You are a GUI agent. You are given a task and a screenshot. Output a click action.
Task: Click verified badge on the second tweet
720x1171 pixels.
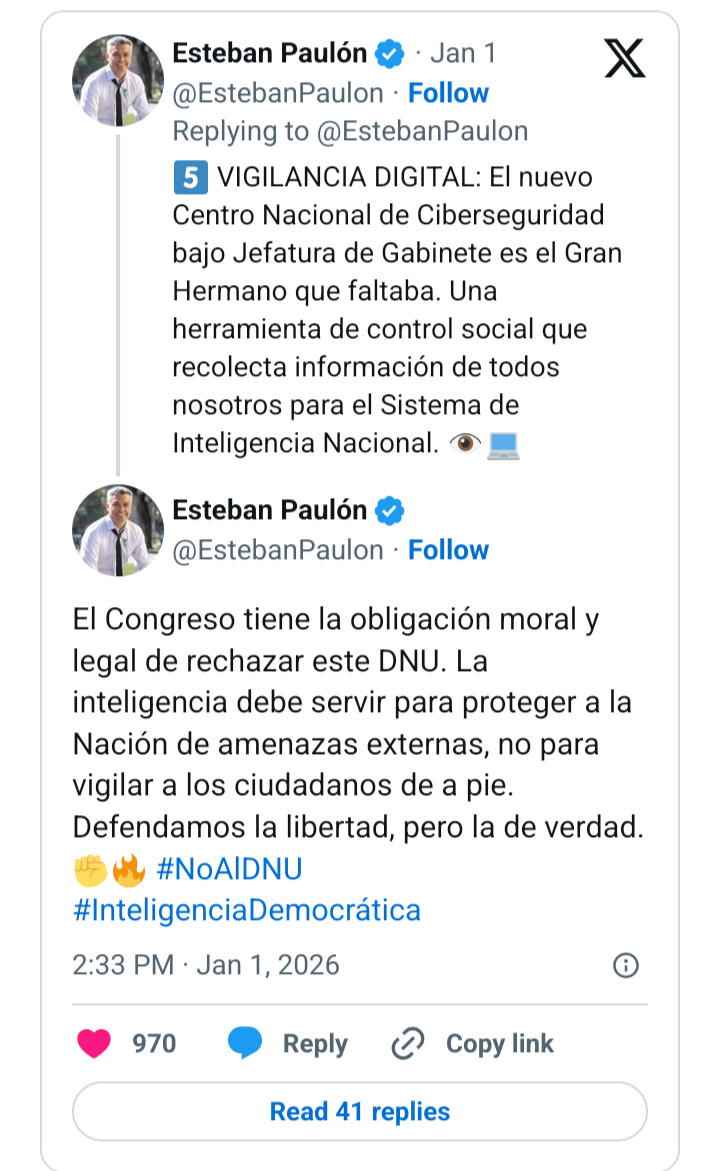pyautogui.click(x=390, y=511)
